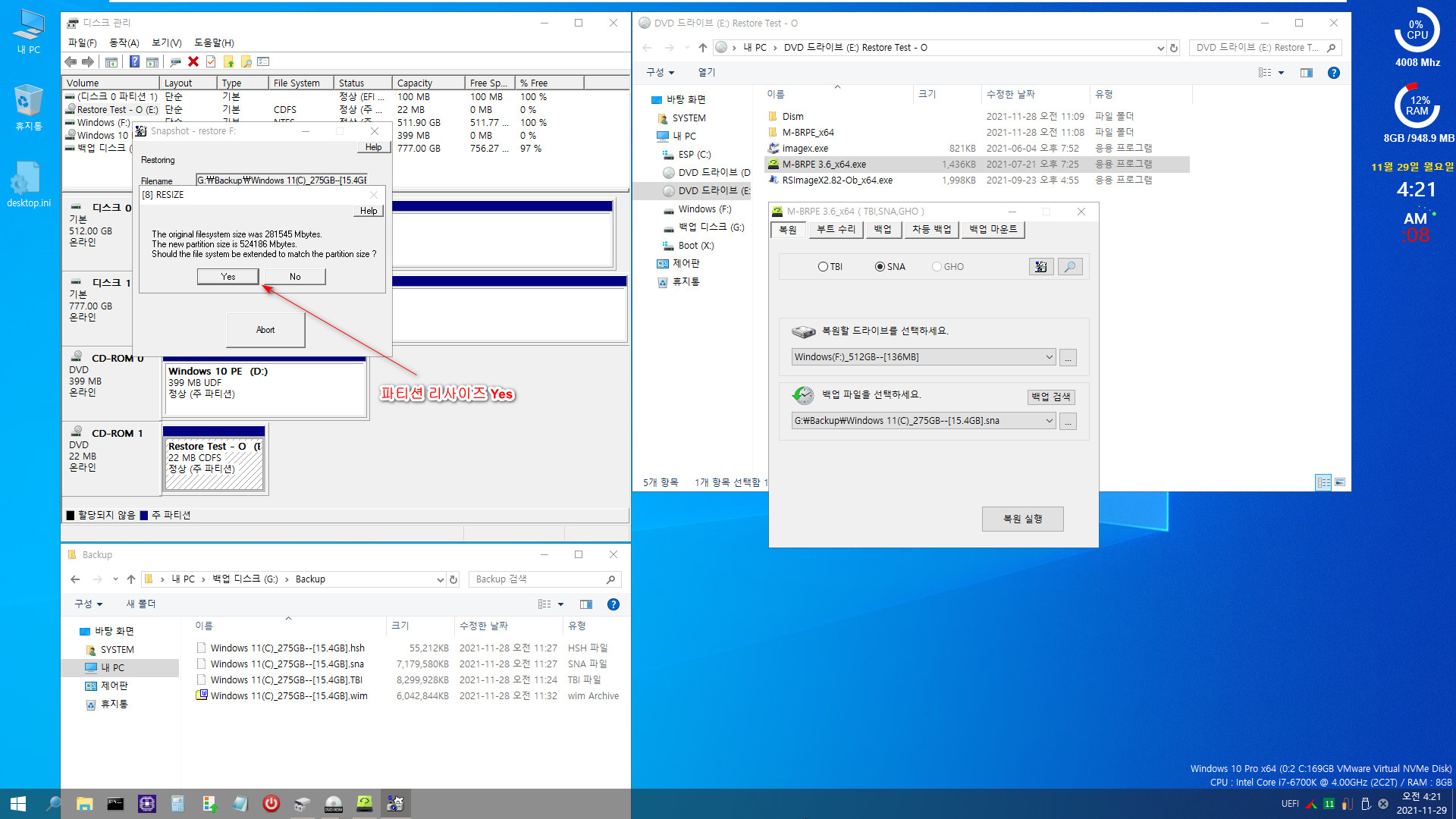Open the 파일(F) menu in Disk Management
Image resolution: width=1456 pixels, height=819 pixels.
[x=83, y=42]
